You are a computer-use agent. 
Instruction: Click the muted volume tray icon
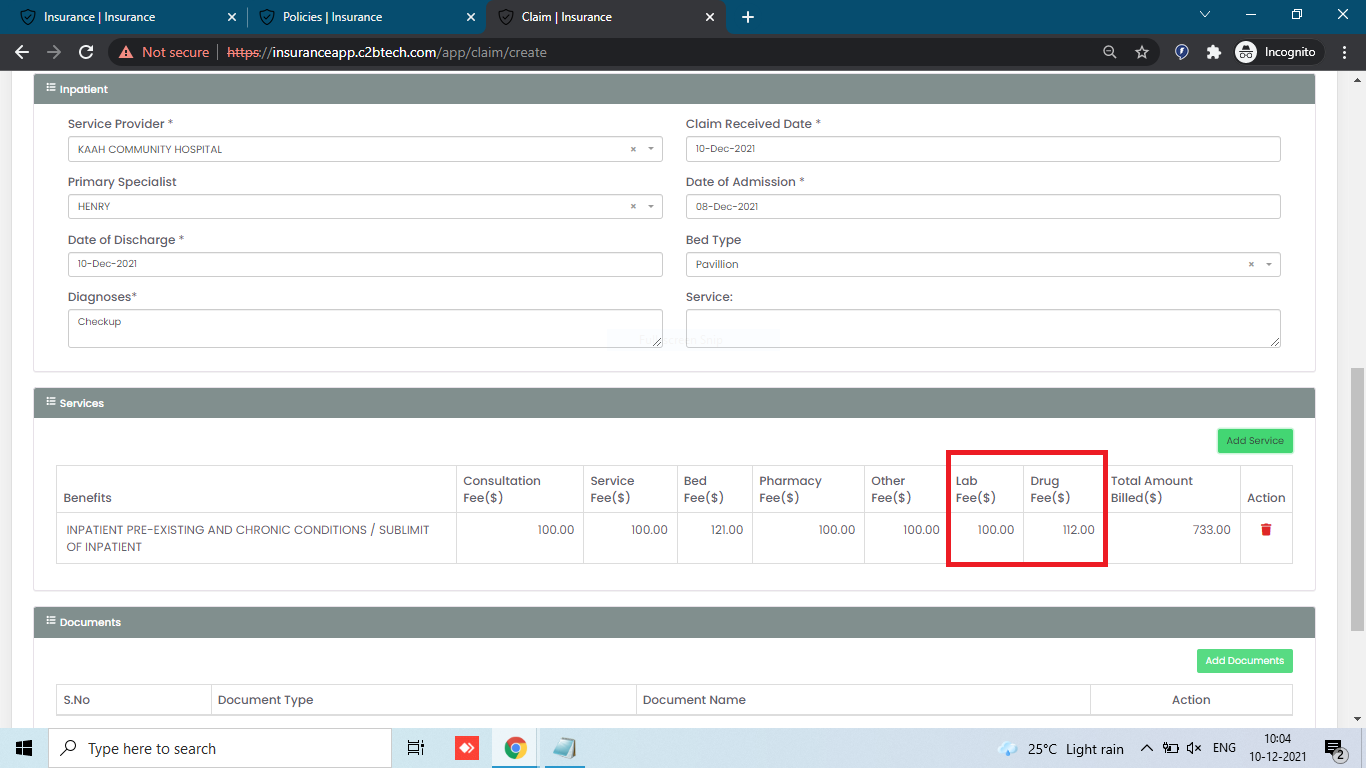(1194, 748)
